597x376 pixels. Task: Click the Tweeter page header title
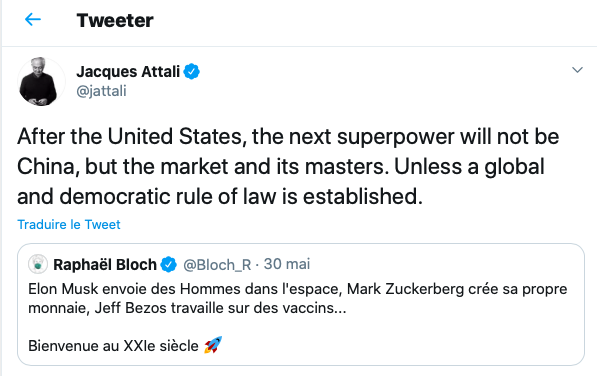tap(115, 20)
